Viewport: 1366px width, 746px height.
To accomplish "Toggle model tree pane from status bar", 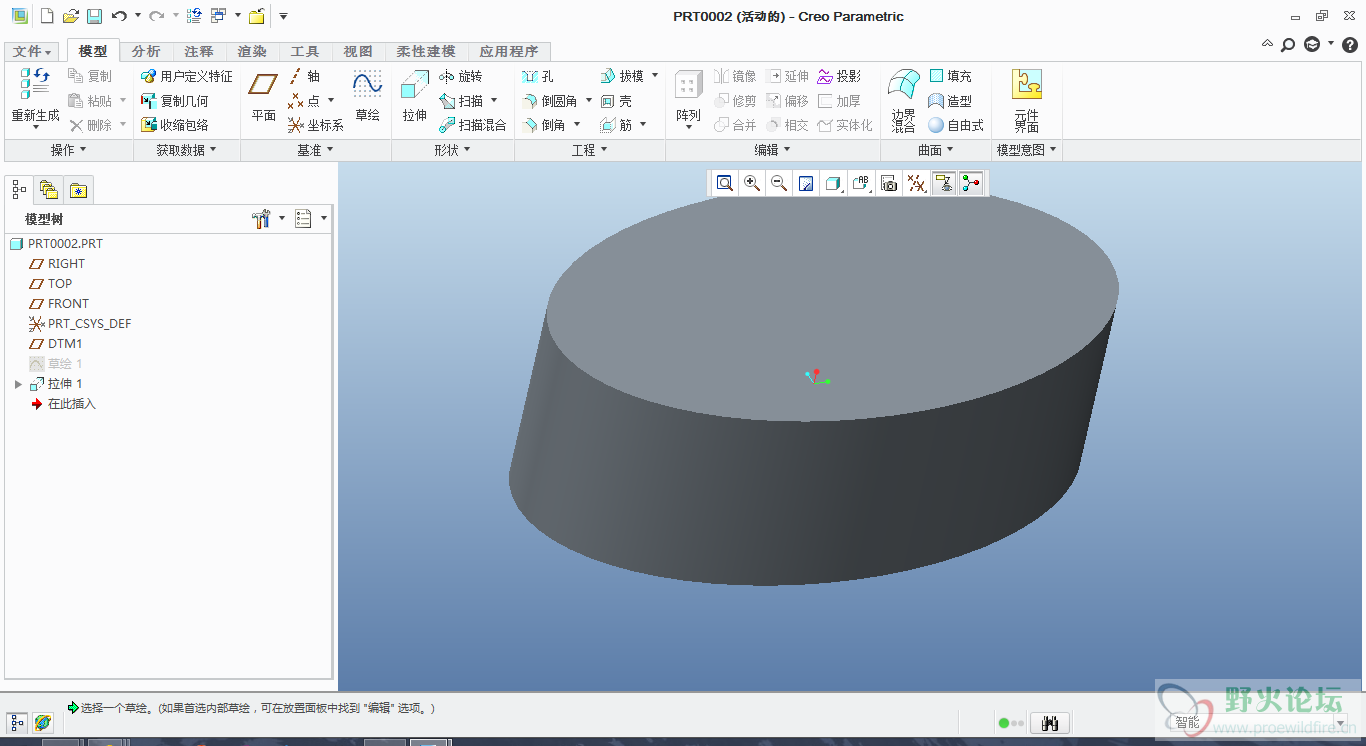I will click(x=17, y=723).
